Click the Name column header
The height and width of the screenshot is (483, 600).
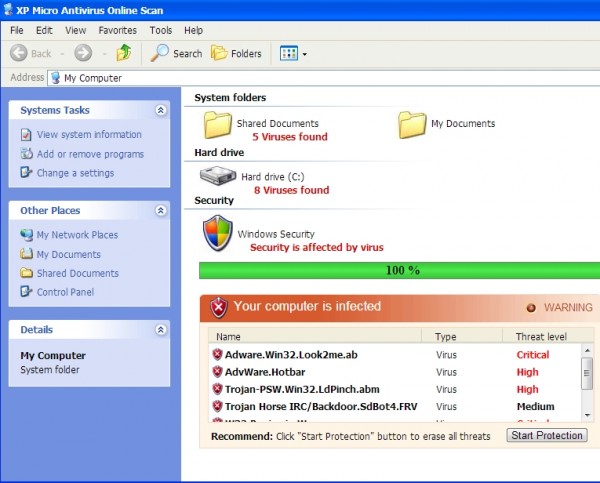click(315, 336)
